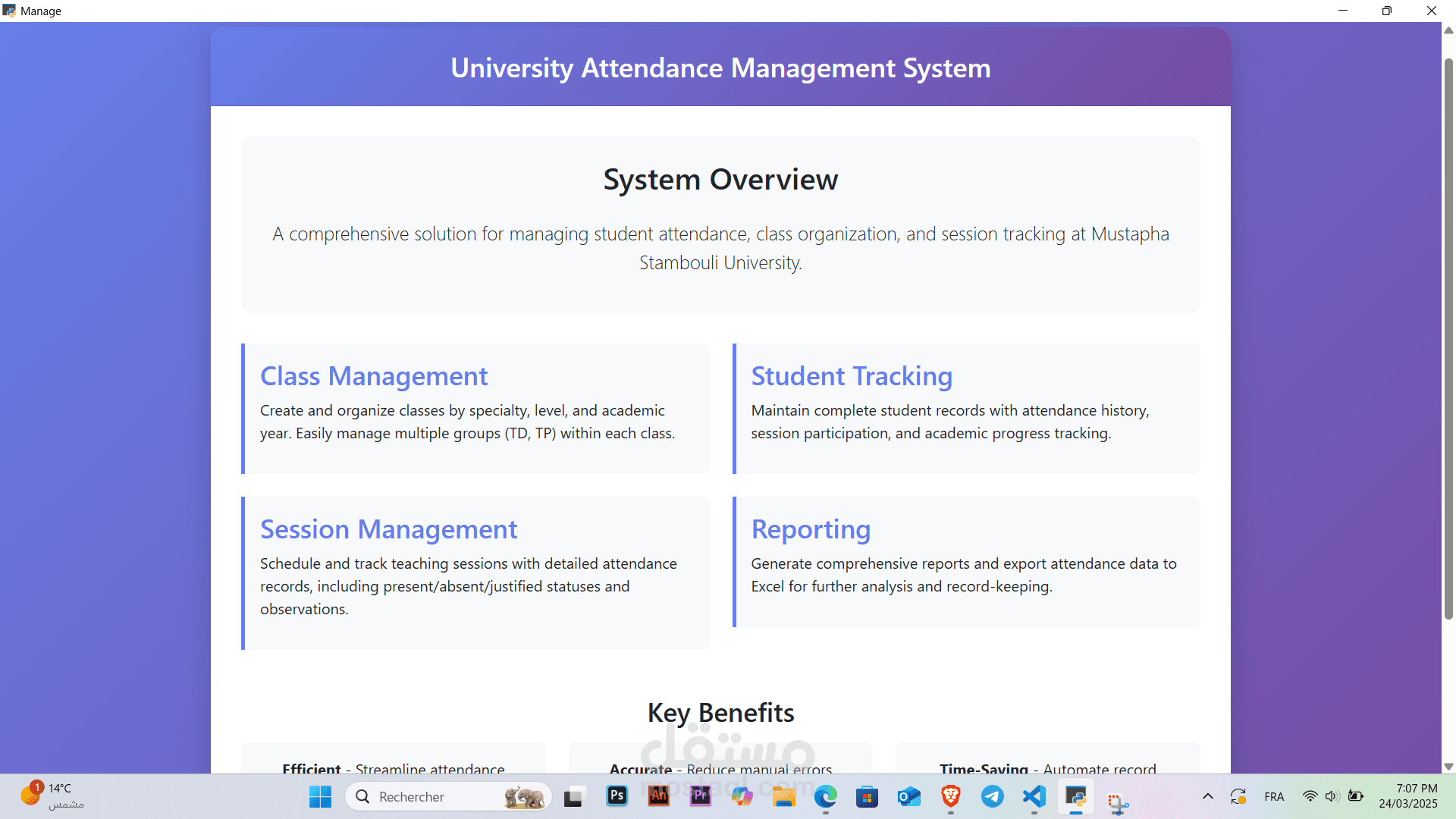
Task: Open Telegram from the taskbar
Action: (x=993, y=796)
